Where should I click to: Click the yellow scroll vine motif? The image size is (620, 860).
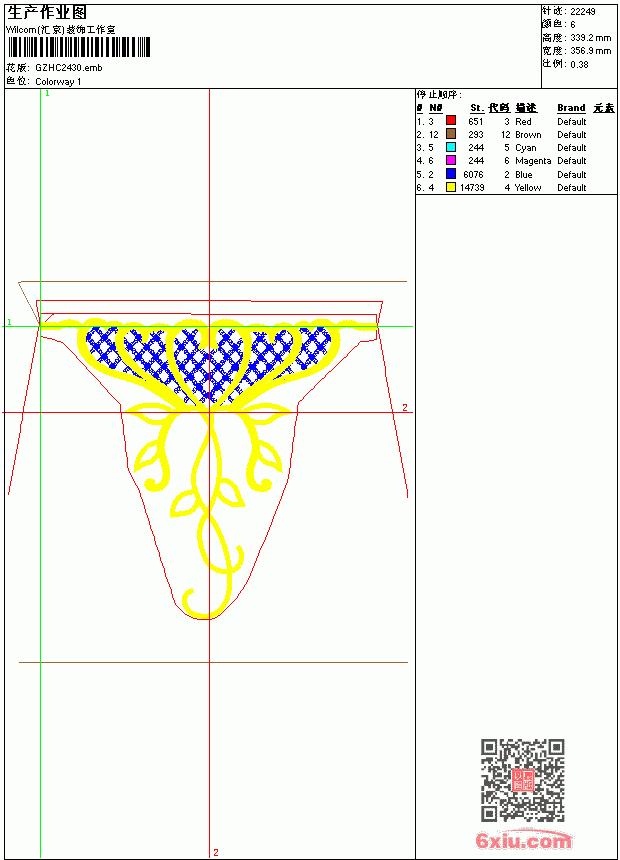208,510
